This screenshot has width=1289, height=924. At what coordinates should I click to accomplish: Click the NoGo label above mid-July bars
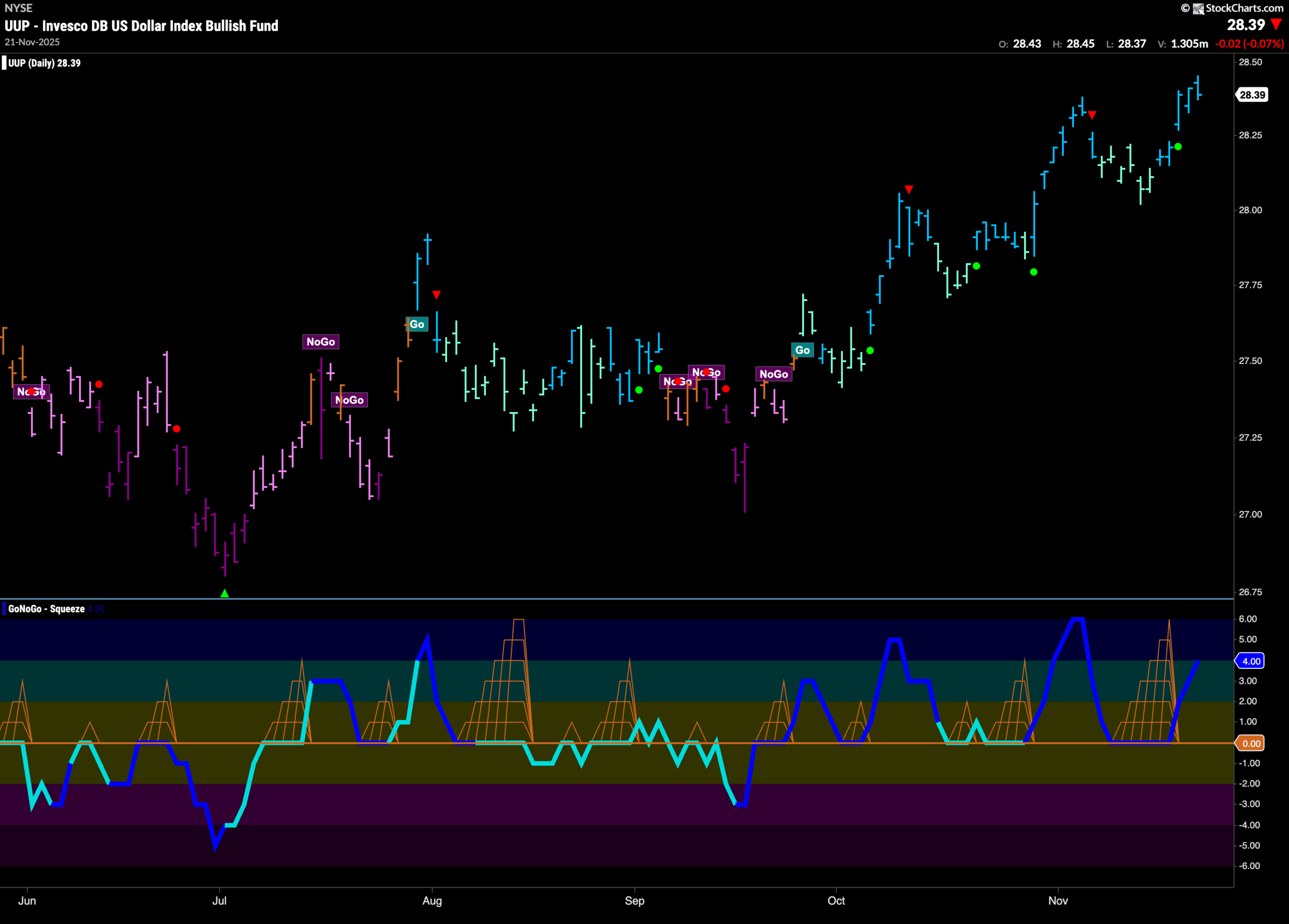click(321, 341)
